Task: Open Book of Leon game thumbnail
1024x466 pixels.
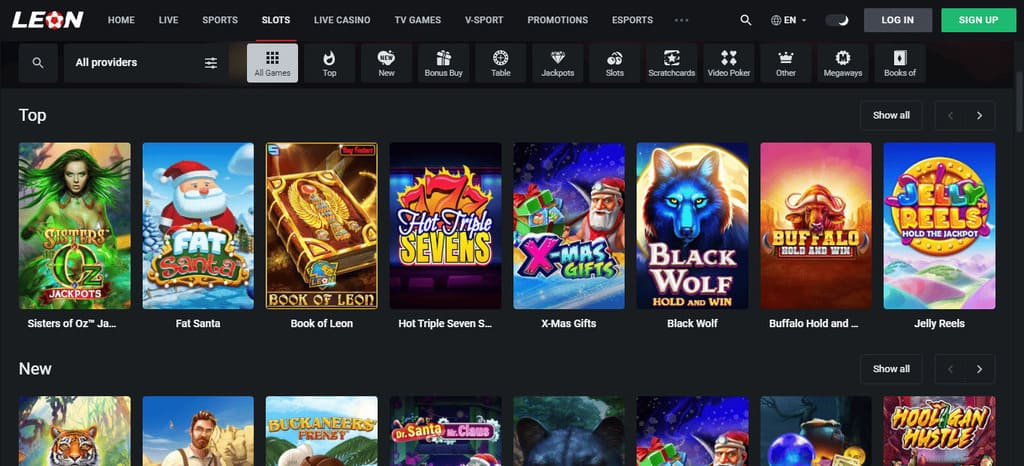Action: (x=321, y=226)
